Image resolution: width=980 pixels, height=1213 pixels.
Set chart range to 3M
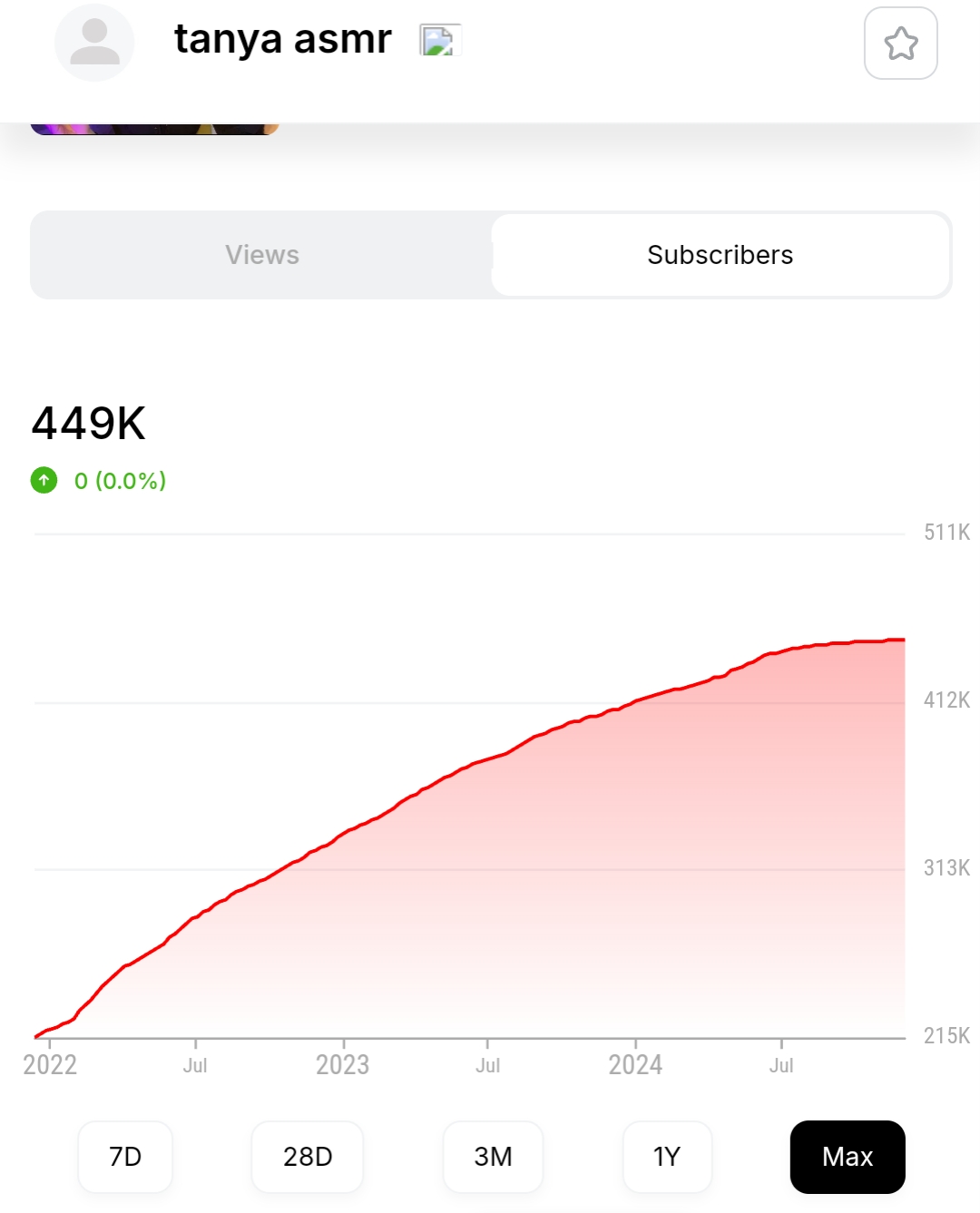(493, 1157)
